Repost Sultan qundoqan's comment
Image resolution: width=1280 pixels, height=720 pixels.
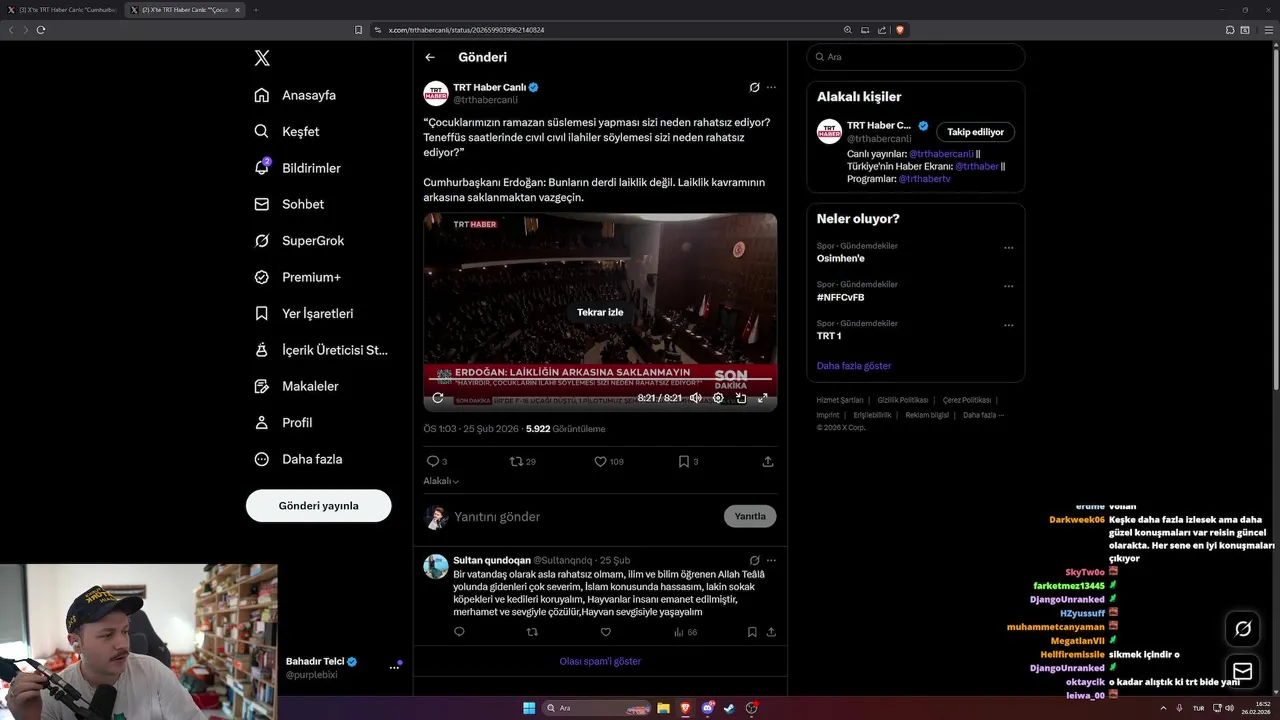(532, 632)
